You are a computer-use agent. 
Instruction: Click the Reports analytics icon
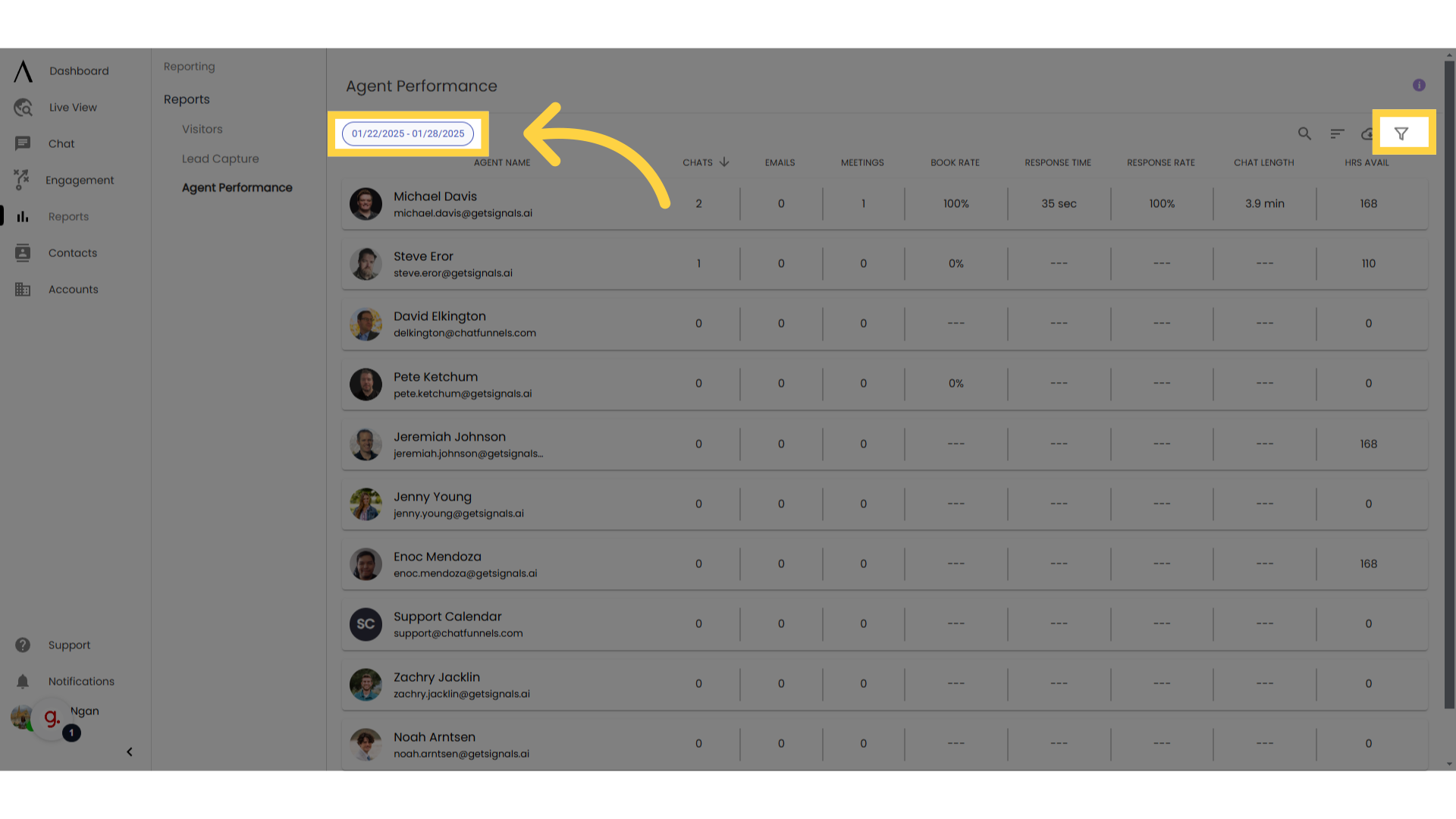[x=22, y=216]
